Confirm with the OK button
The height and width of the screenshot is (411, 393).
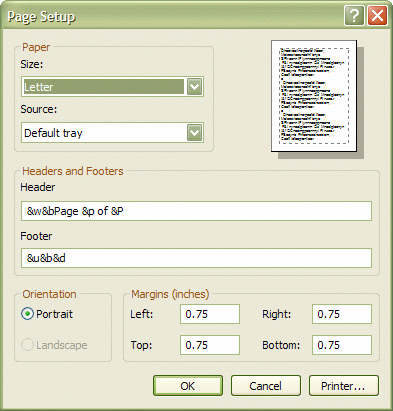point(188,386)
